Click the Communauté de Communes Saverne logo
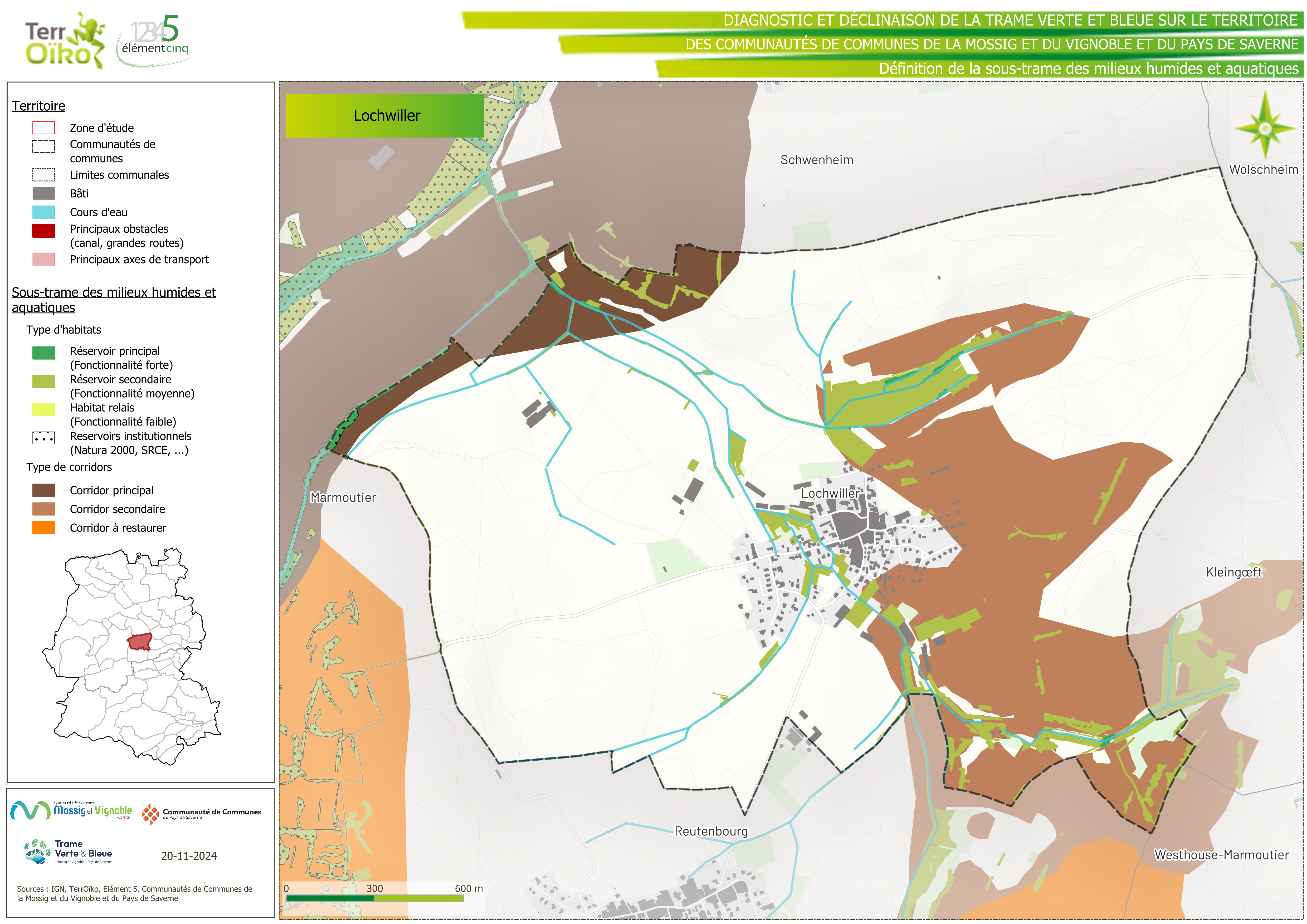The image size is (1307, 924). point(202,814)
